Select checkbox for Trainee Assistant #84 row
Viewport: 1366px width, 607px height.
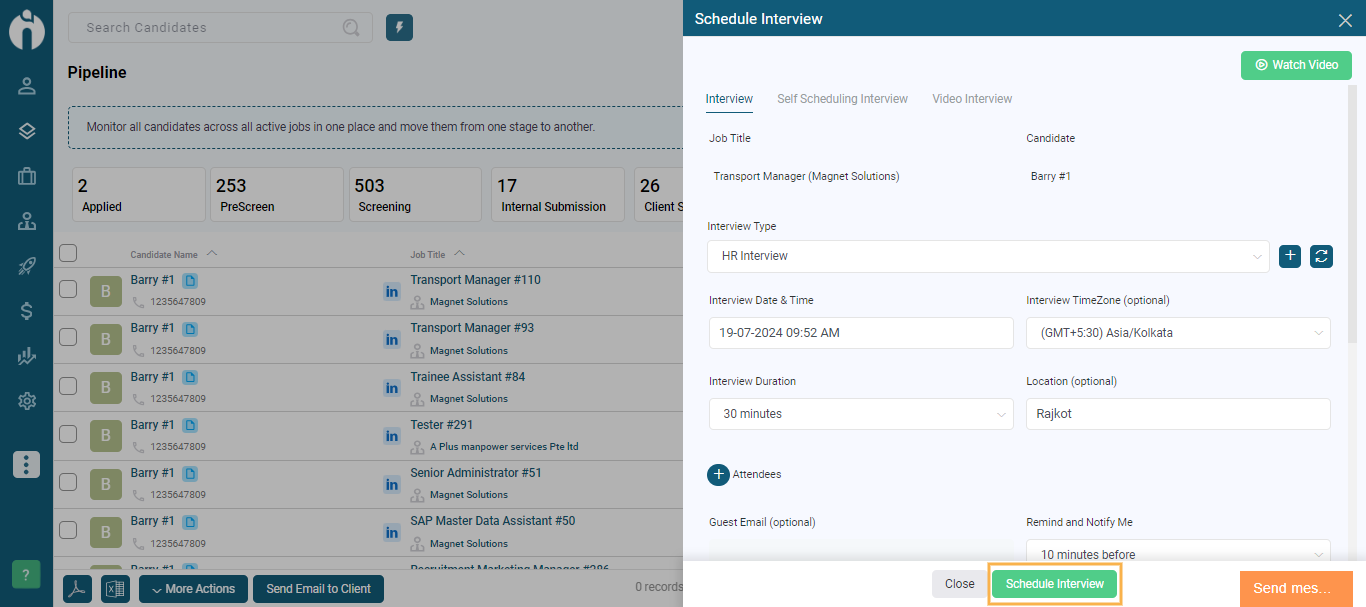point(68,385)
